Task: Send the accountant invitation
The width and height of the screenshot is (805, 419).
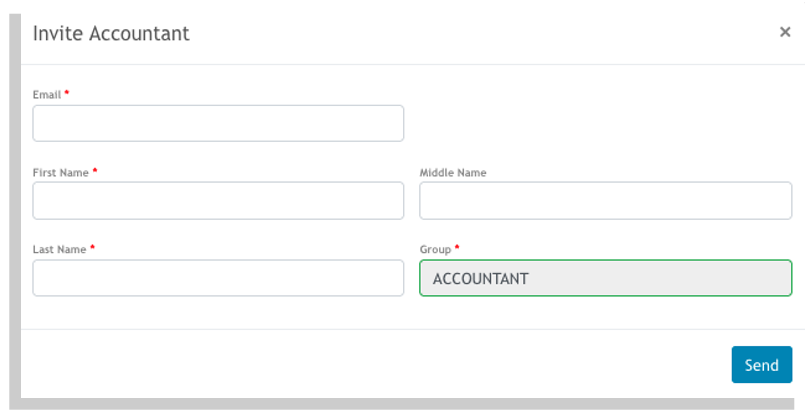Action: pyautogui.click(x=761, y=365)
